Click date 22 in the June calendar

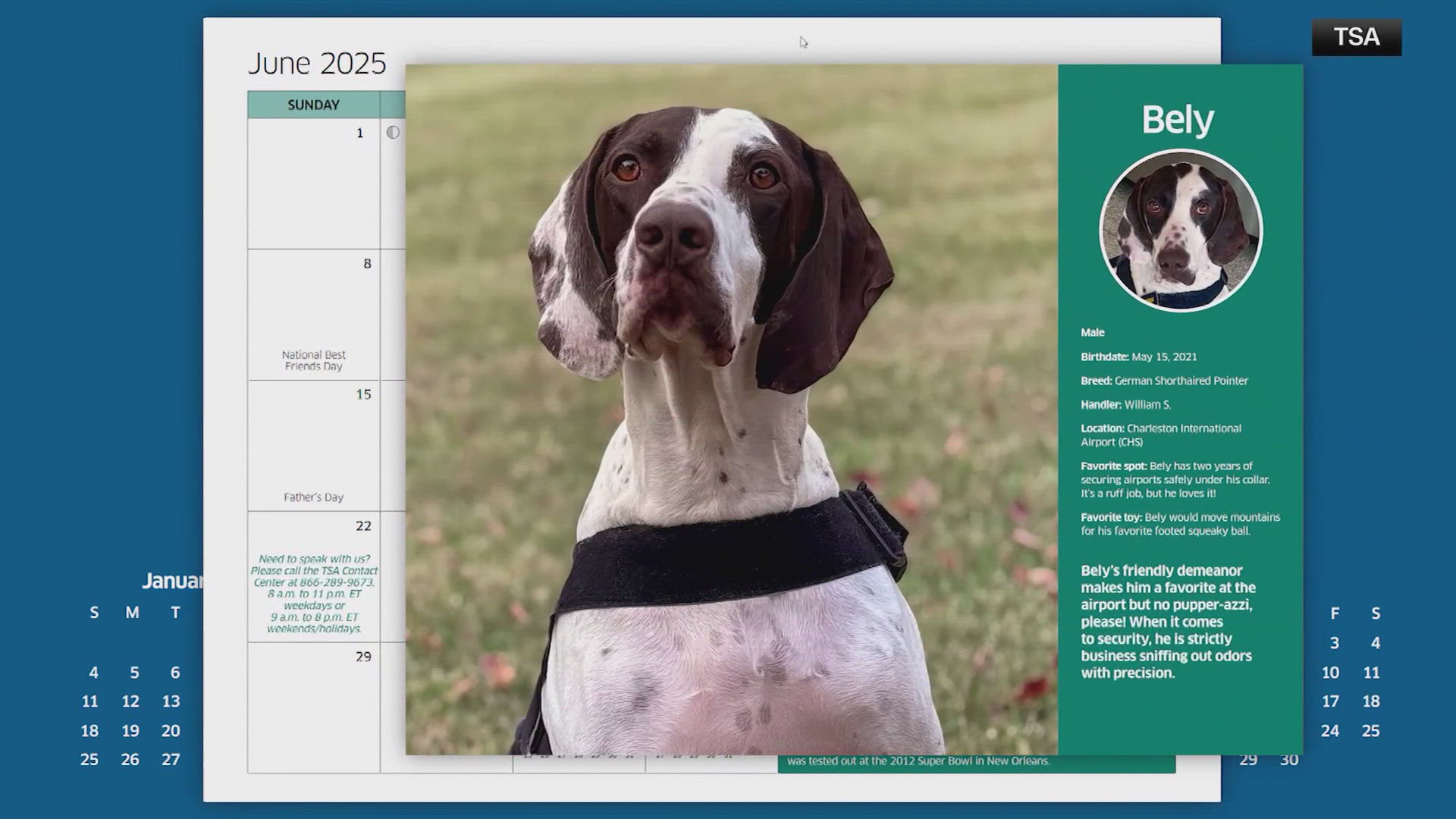(364, 524)
